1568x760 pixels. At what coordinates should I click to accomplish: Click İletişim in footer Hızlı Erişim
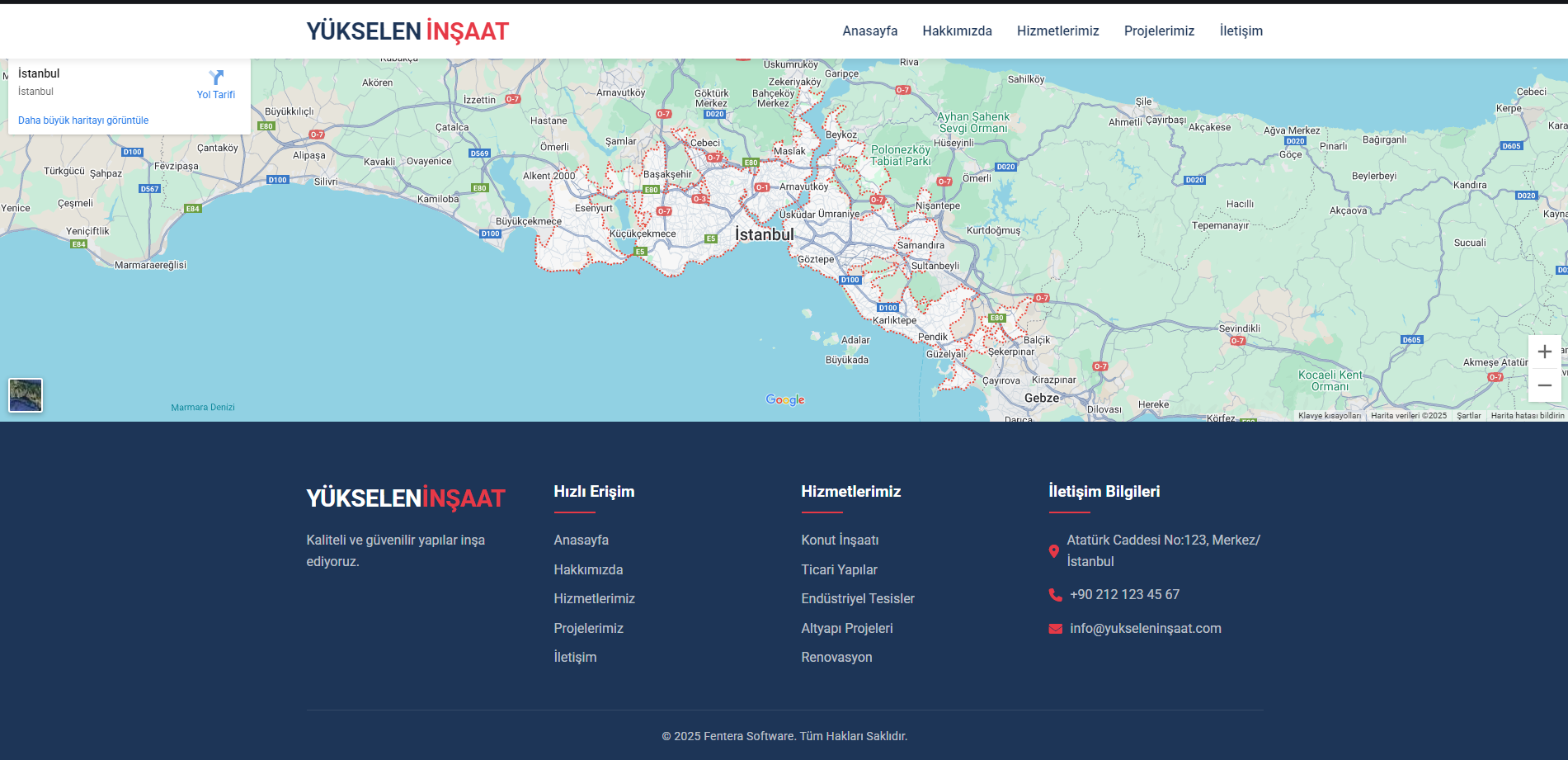tap(575, 657)
